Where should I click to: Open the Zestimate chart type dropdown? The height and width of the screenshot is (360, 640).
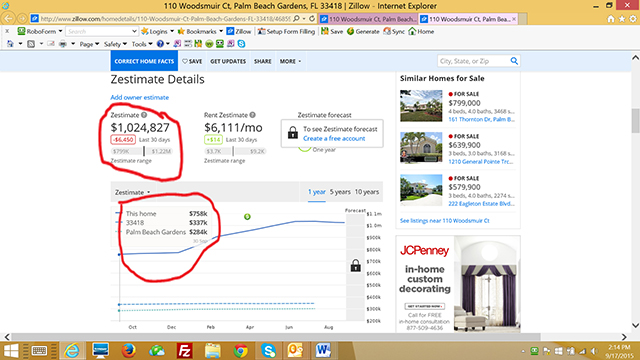pos(132,192)
